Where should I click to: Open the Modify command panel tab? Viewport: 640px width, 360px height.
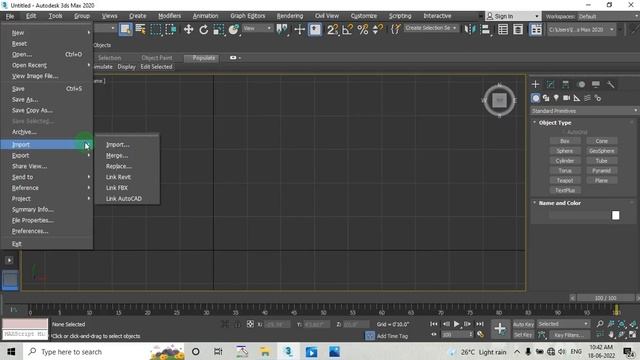[551, 84]
